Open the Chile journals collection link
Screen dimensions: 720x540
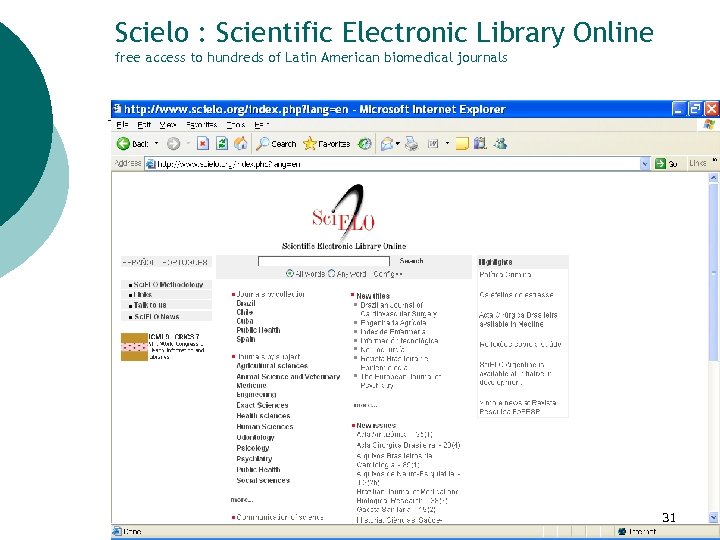pyautogui.click(x=245, y=312)
